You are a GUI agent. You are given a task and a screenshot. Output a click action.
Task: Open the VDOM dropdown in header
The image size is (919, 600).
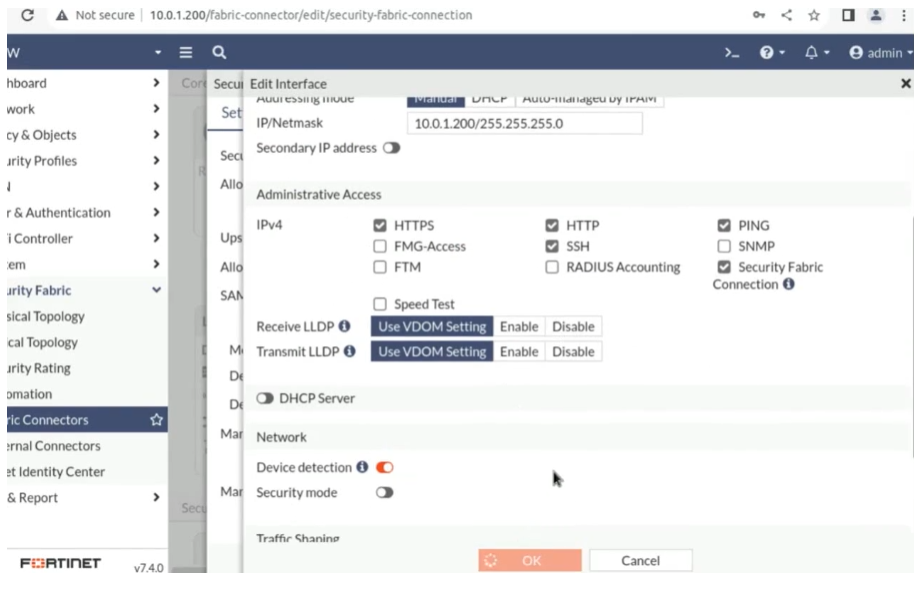click(x=158, y=53)
